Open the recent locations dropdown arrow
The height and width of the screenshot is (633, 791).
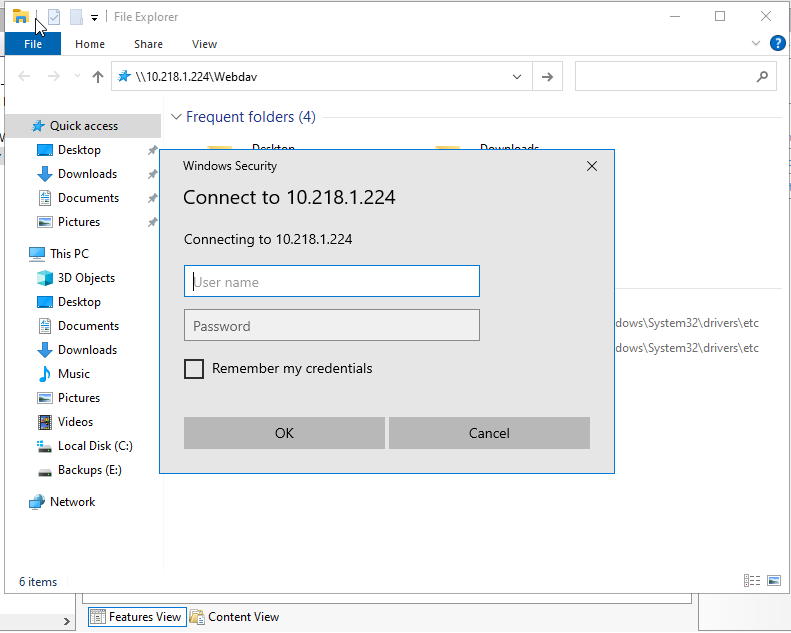pyautogui.click(x=77, y=76)
